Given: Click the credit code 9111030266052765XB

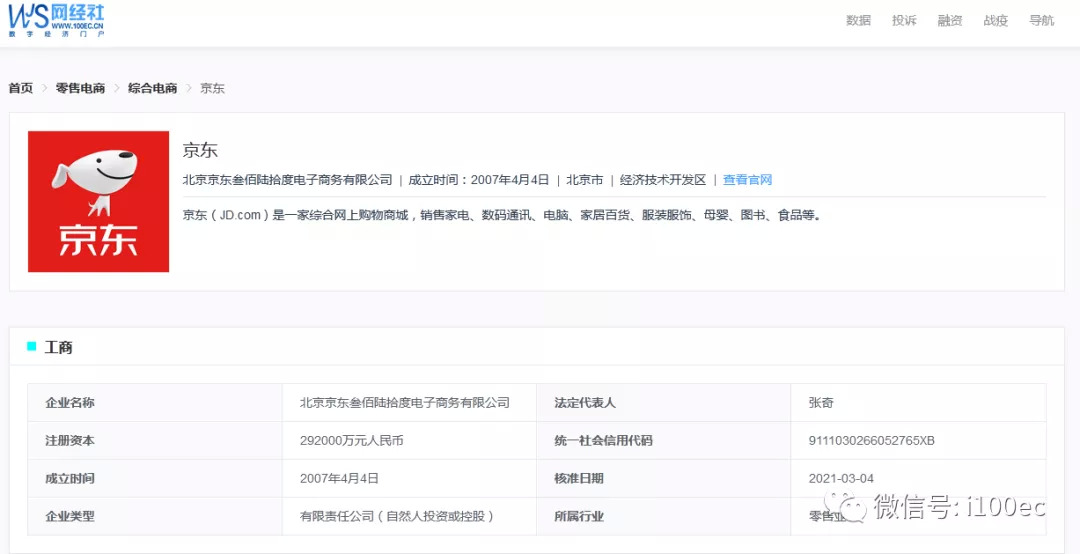Looking at the screenshot, I should [x=871, y=441].
